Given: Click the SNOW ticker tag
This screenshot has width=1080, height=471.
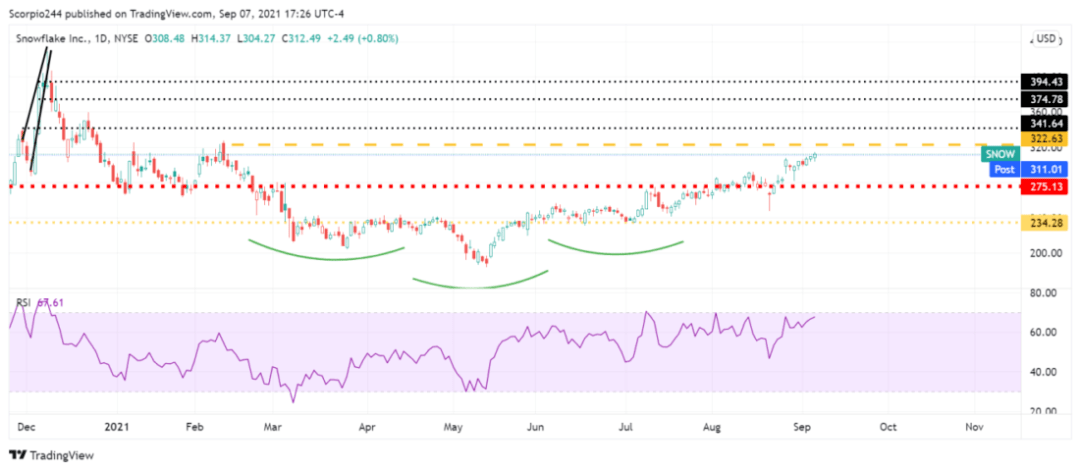Looking at the screenshot, I should tap(1000, 154).
